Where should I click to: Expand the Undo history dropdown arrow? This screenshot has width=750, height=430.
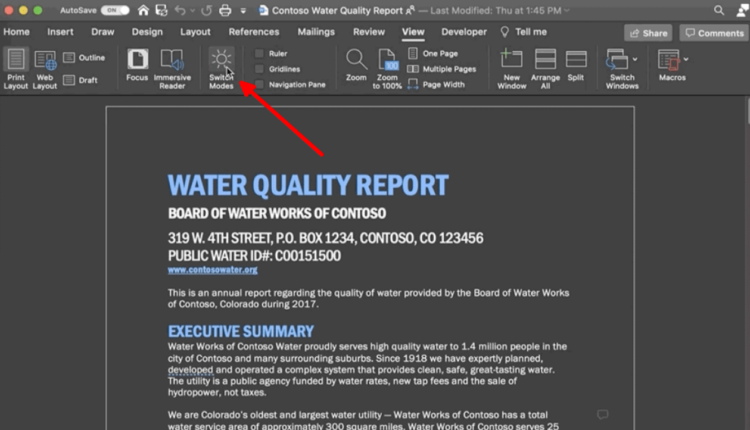(x=192, y=11)
